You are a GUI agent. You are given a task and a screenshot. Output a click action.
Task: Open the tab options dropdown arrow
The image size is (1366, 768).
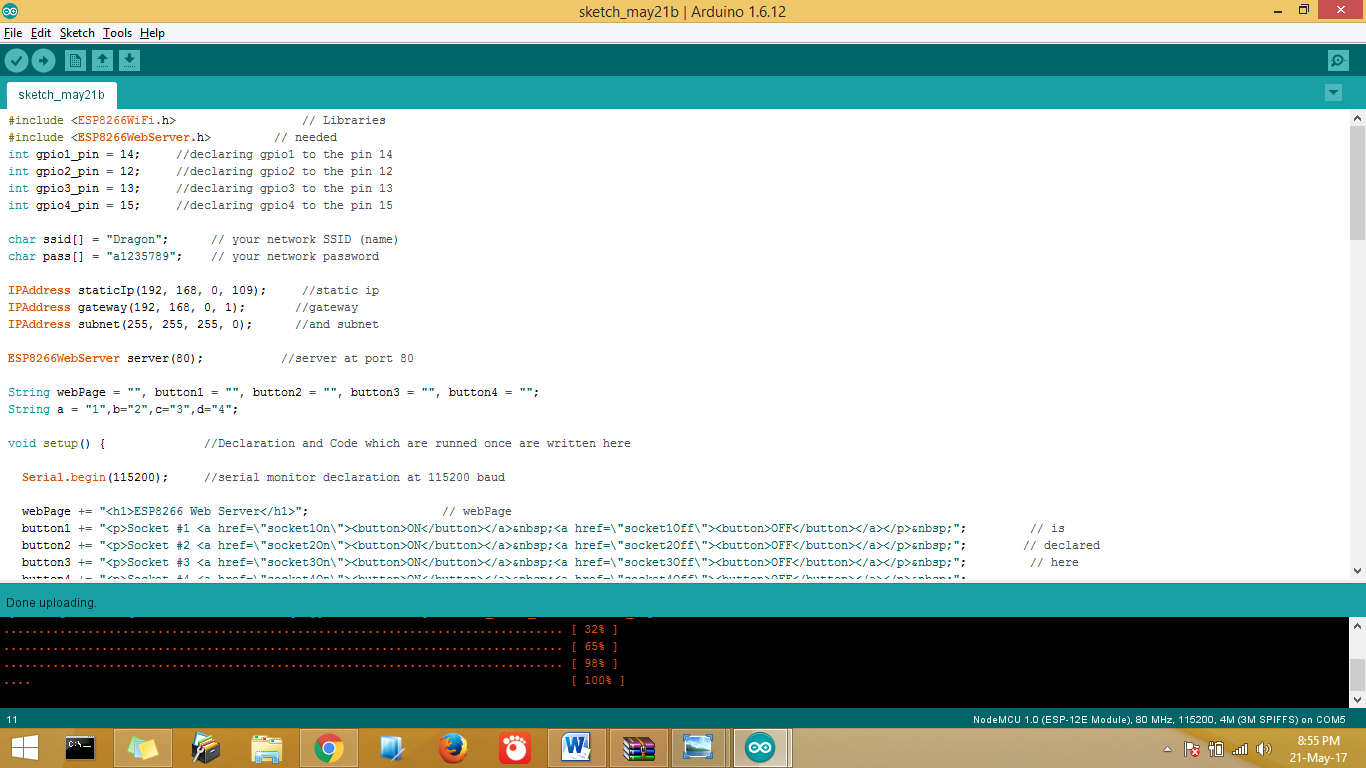[1333, 93]
